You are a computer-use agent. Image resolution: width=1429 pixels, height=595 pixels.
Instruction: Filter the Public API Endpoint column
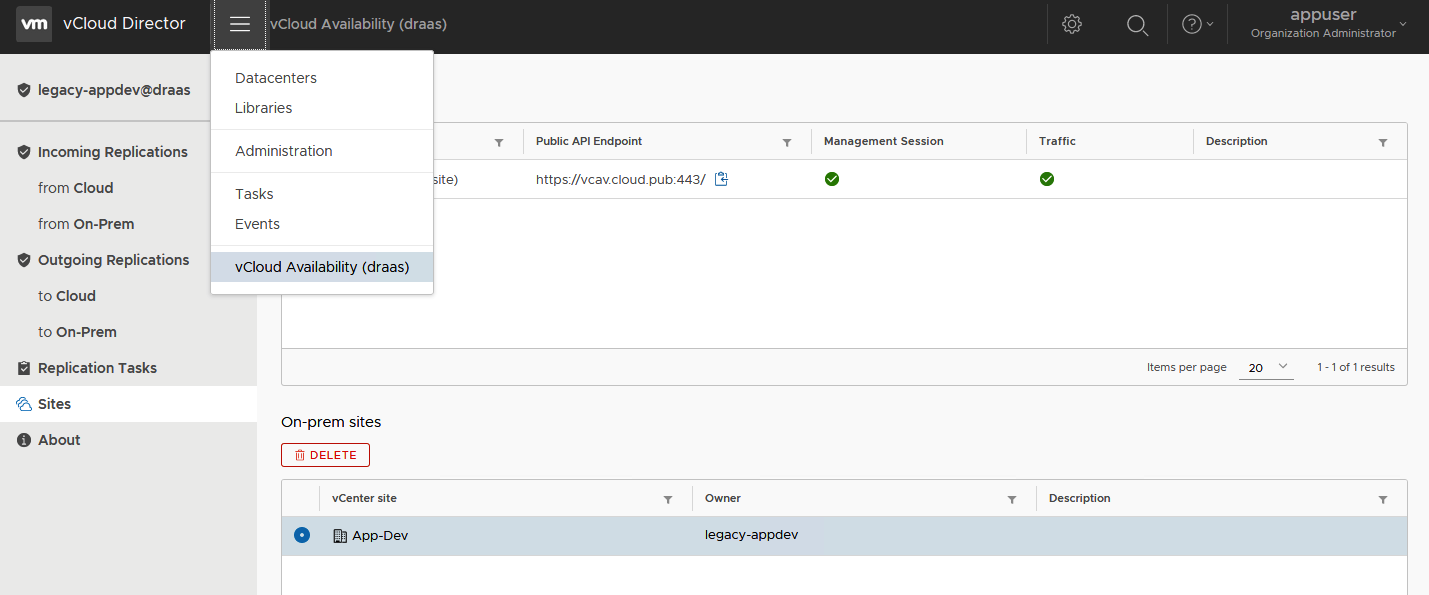click(x=787, y=143)
